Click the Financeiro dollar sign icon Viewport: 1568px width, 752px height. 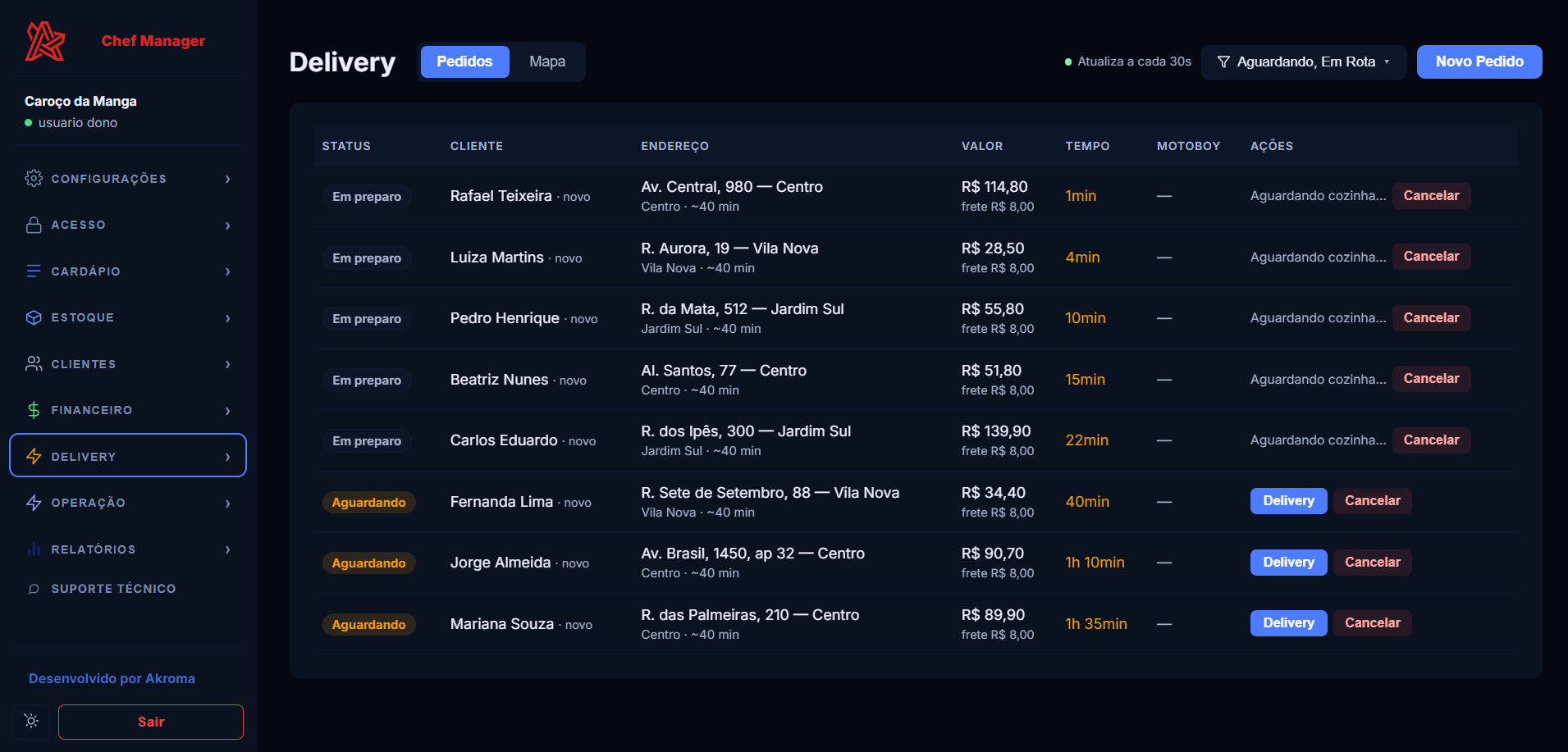(34, 410)
